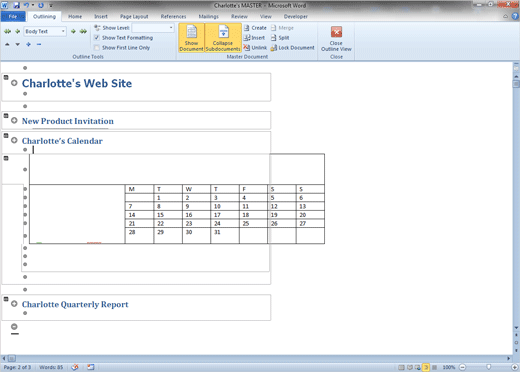Image resolution: width=520 pixels, height=372 pixels.
Task: Click Merge subdocuments button
Action: [x=282, y=28]
